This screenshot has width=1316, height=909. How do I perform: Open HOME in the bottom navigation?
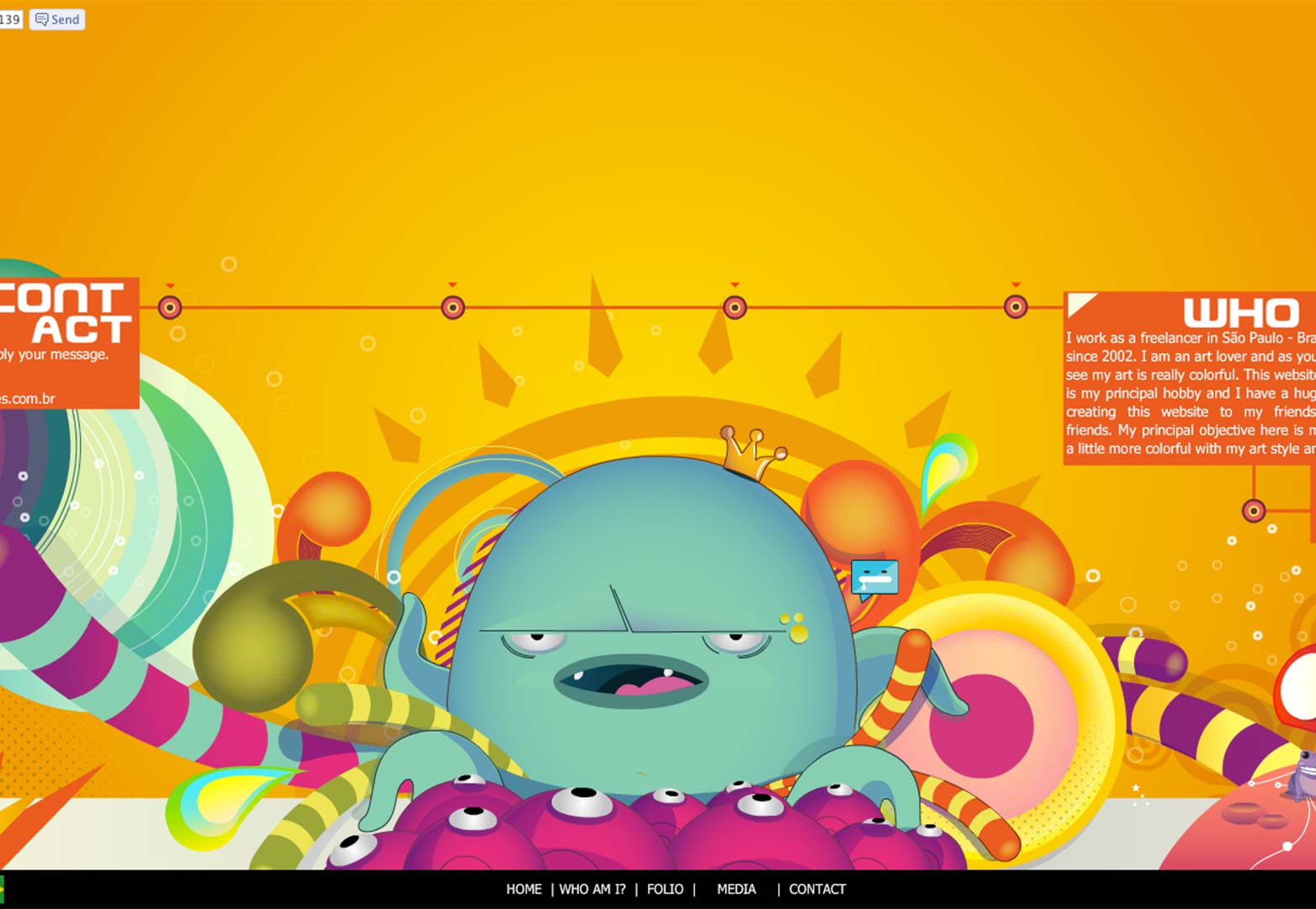523,889
